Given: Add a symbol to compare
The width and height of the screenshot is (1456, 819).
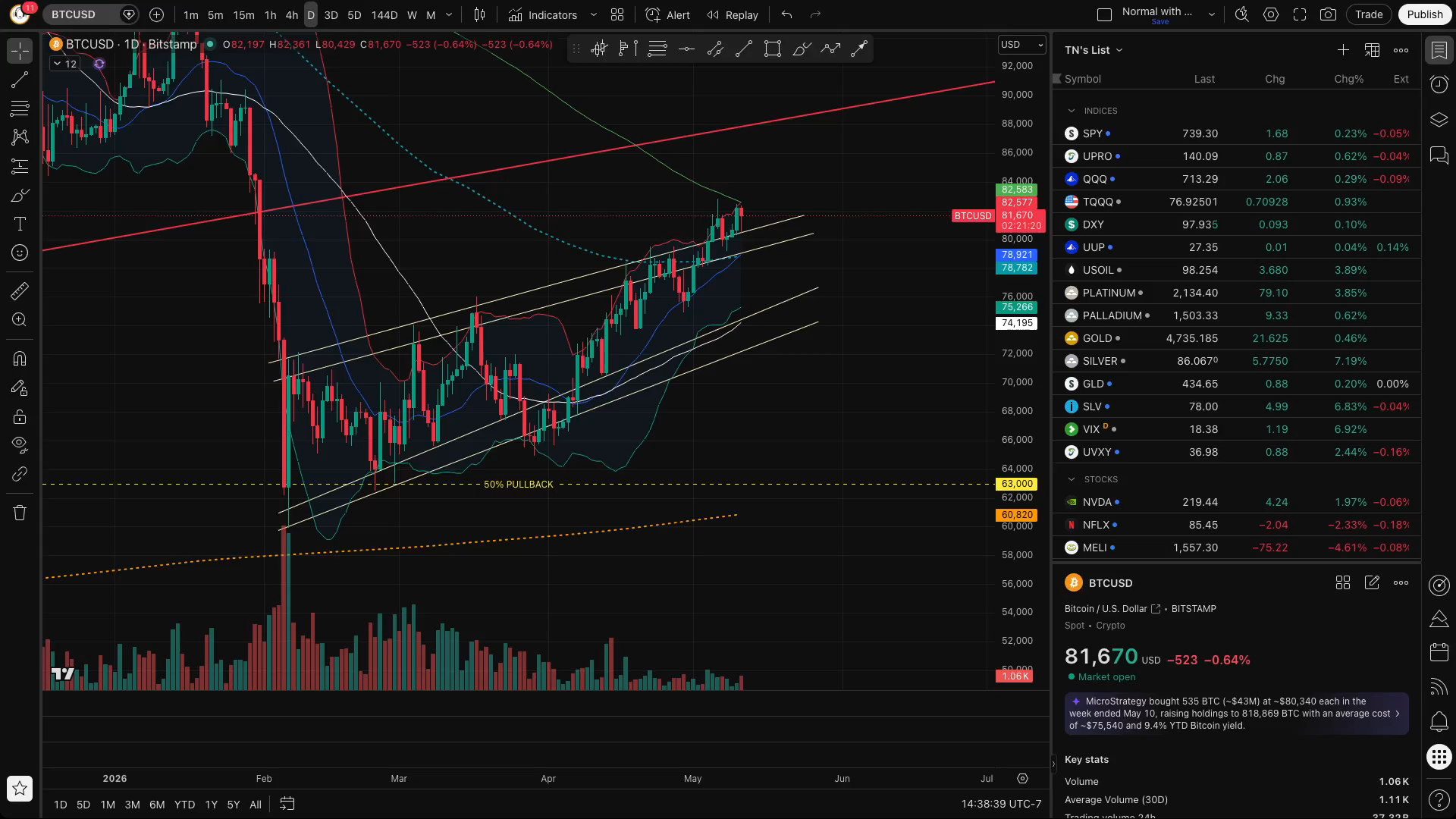Looking at the screenshot, I should (x=156, y=14).
